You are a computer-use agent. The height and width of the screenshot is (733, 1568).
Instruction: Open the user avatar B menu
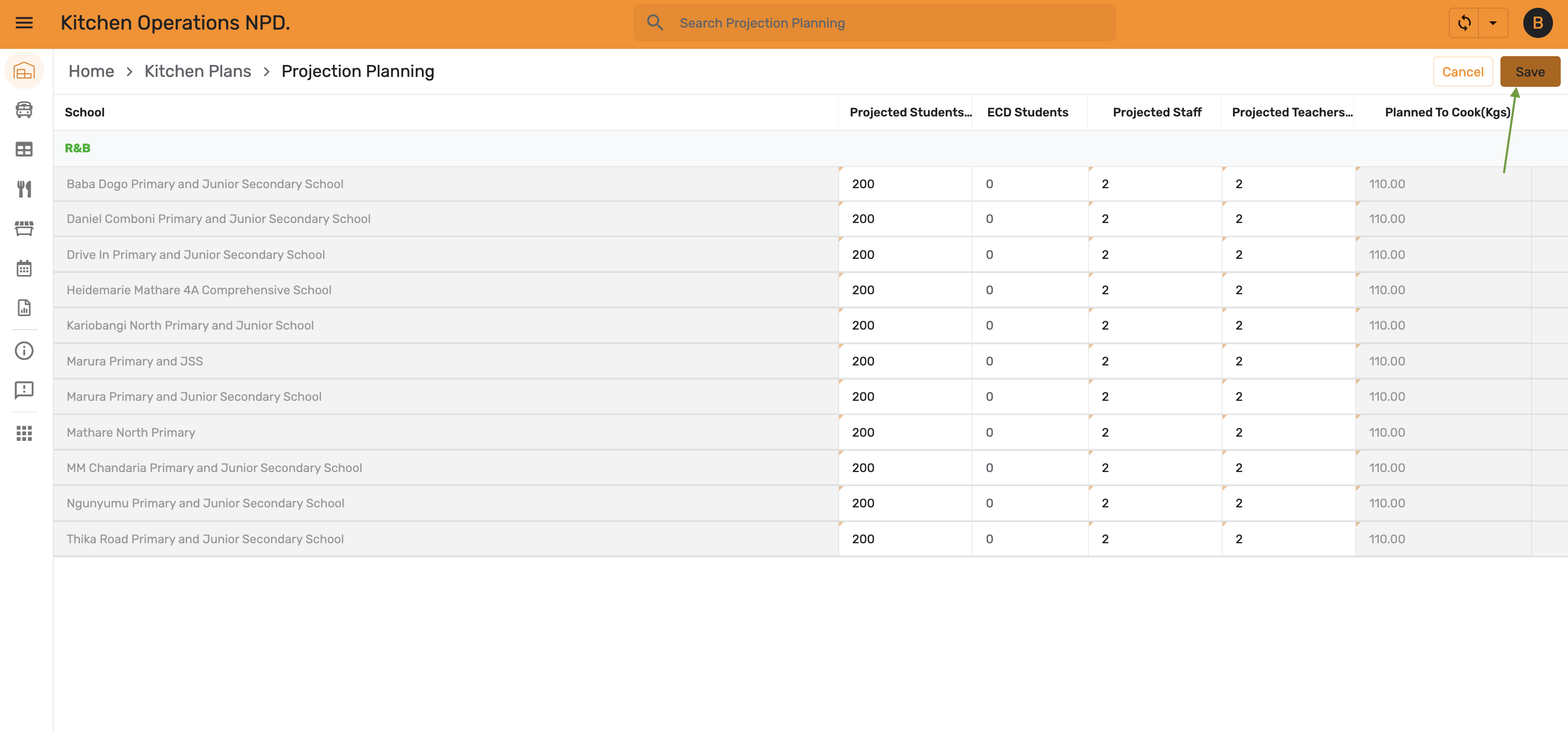click(x=1537, y=23)
